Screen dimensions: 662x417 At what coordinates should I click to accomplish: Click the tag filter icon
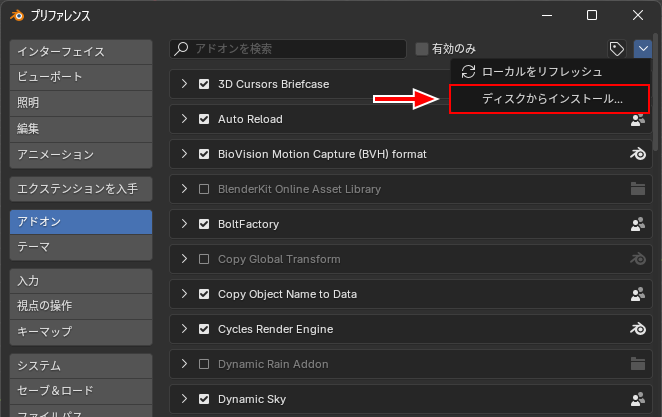coord(617,48)
